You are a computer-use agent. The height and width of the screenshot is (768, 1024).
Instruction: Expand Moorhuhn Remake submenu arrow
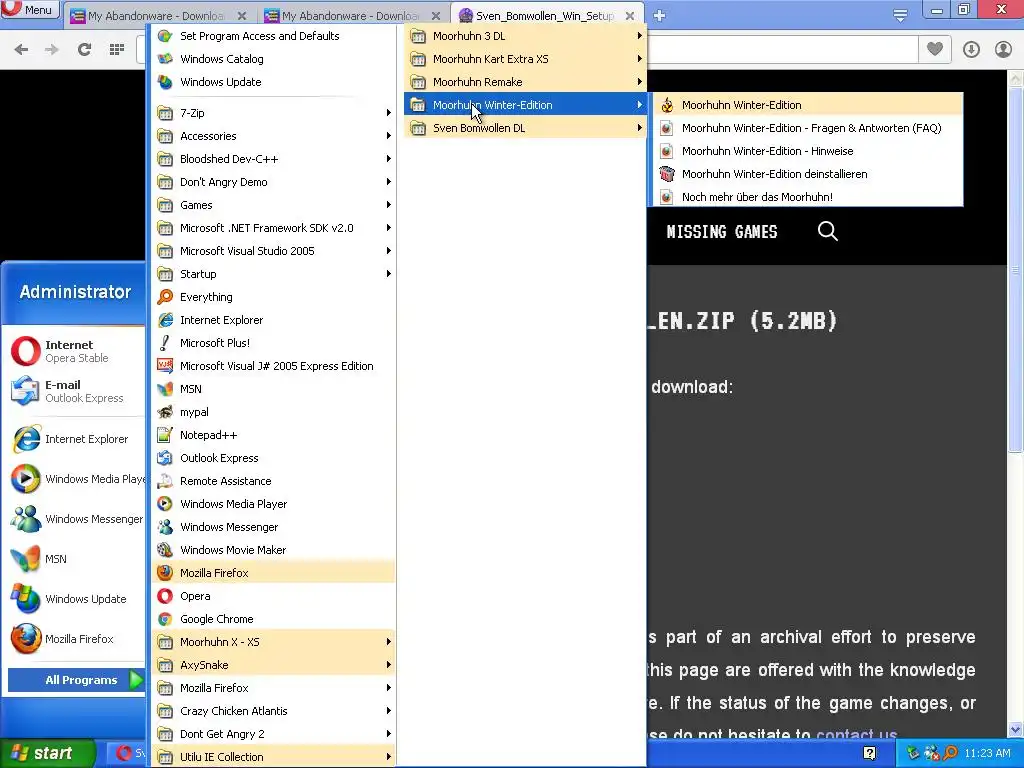[x=639, y=82]
